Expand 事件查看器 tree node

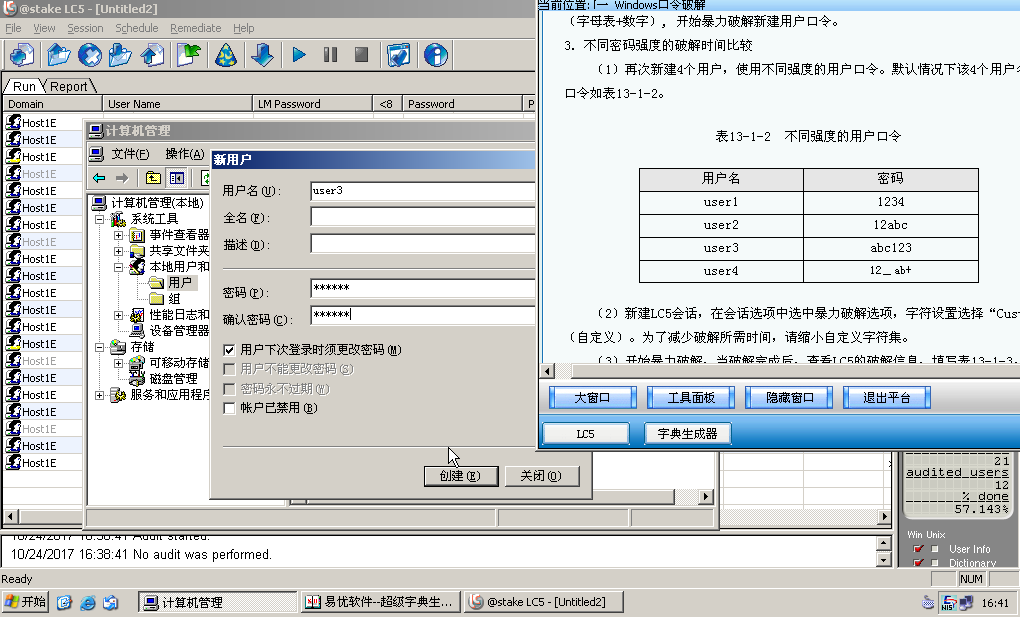pyautogui.click(x=118, y=236)
